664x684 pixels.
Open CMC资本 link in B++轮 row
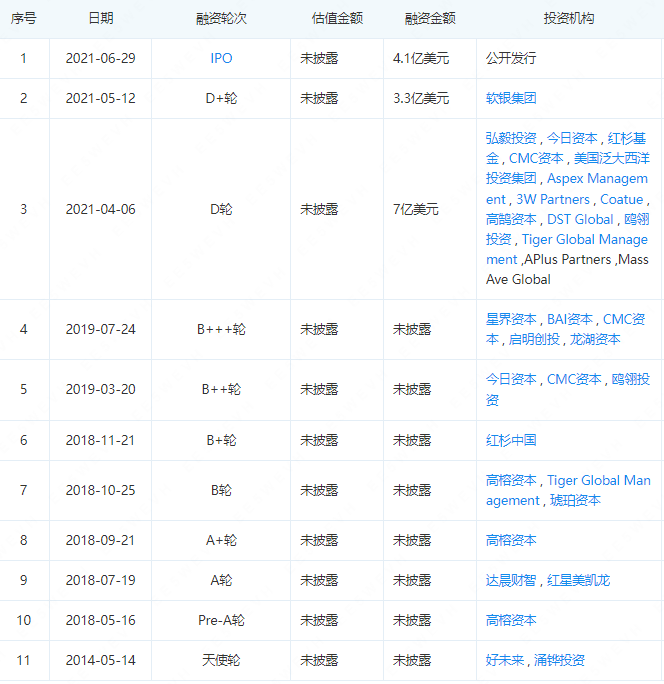pyautogui.click(x=574, y=379)
